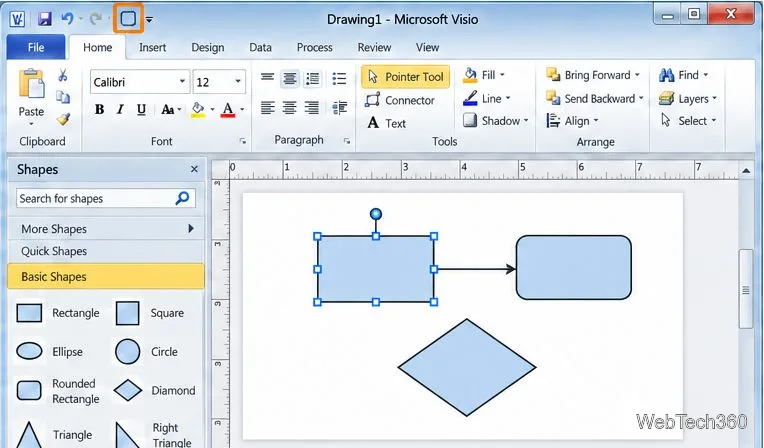Open the Find binoculars menu
Image resolution: width=764 pixels, height=448 pixels.
click(683, 75)
